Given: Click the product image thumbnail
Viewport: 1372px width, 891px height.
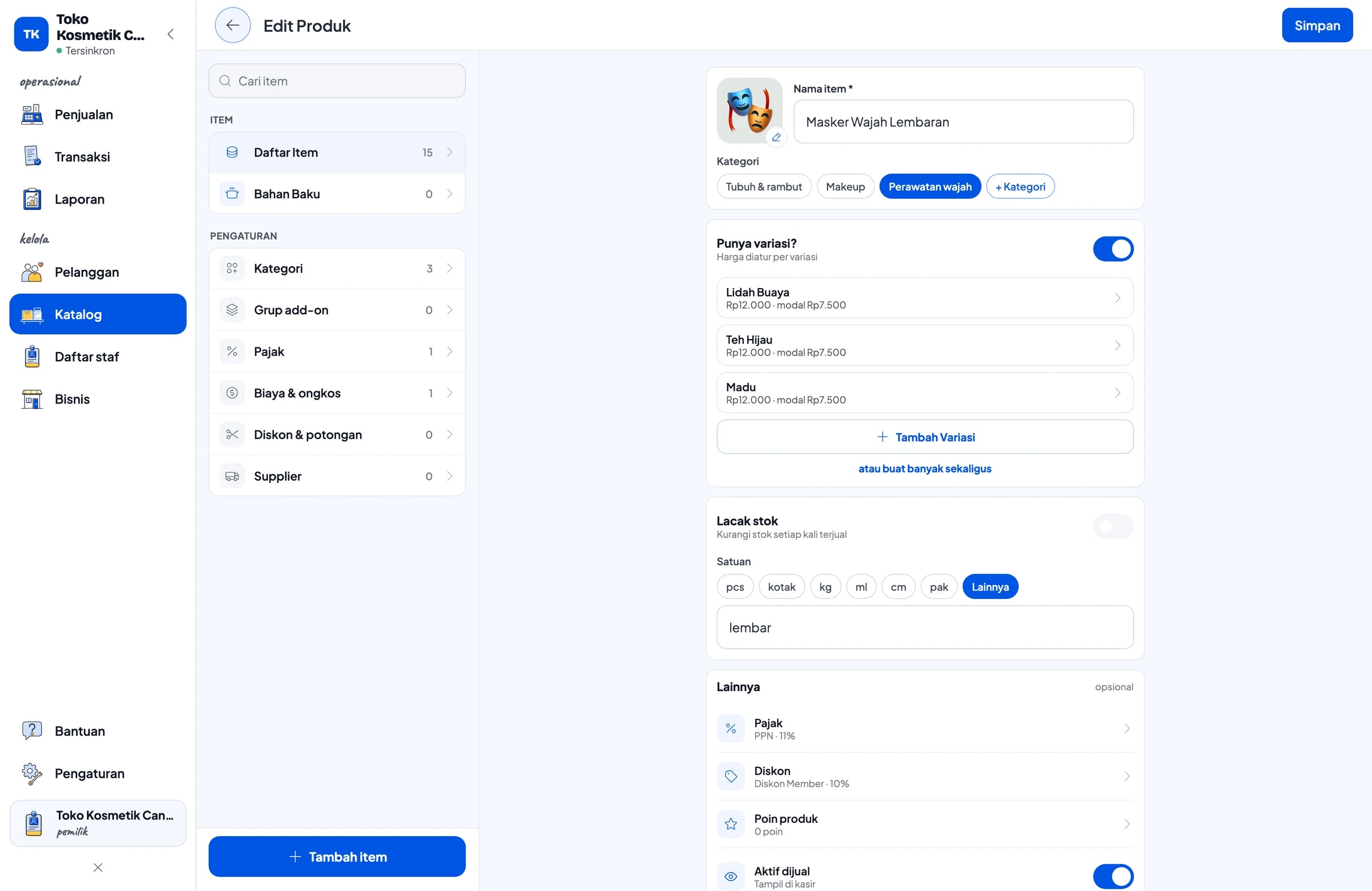Looking at the screenshot, I should [749, 110].
